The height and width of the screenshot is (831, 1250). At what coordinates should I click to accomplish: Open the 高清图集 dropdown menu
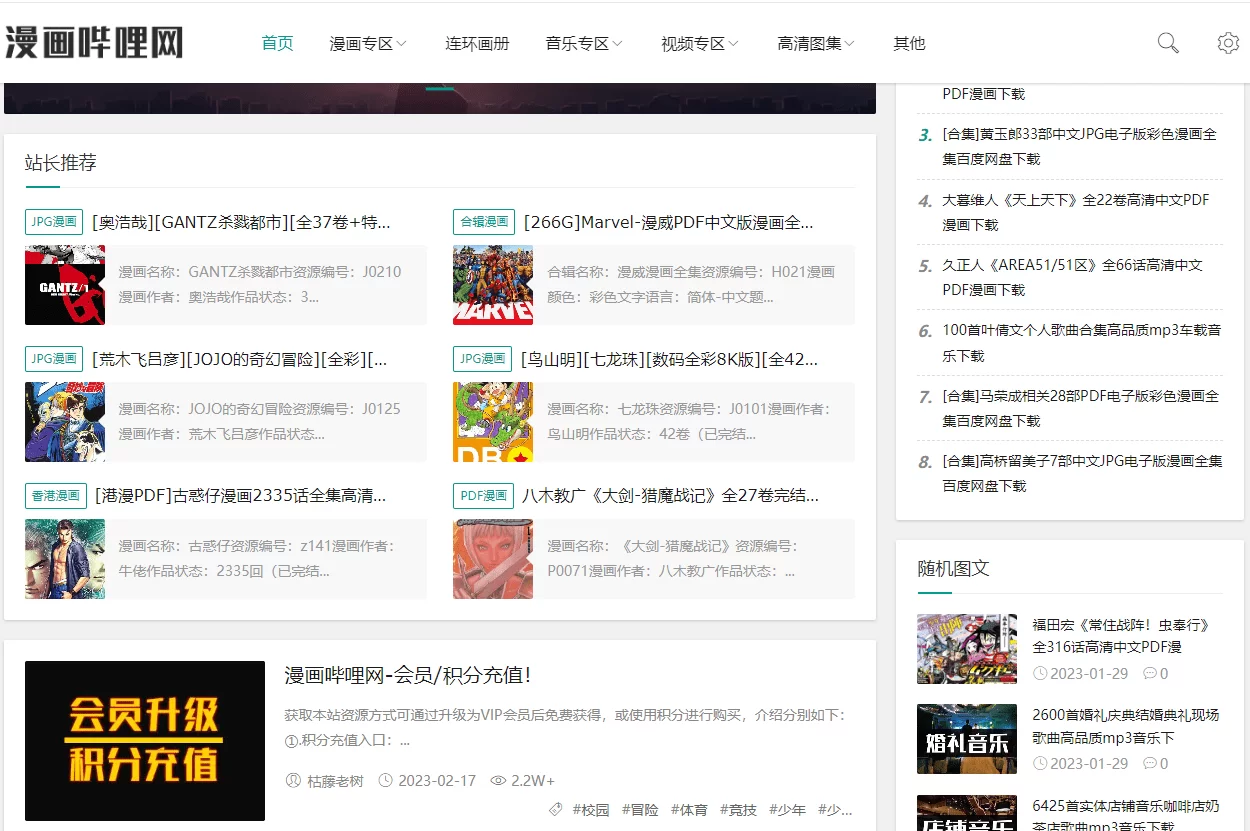coord(816,44)
